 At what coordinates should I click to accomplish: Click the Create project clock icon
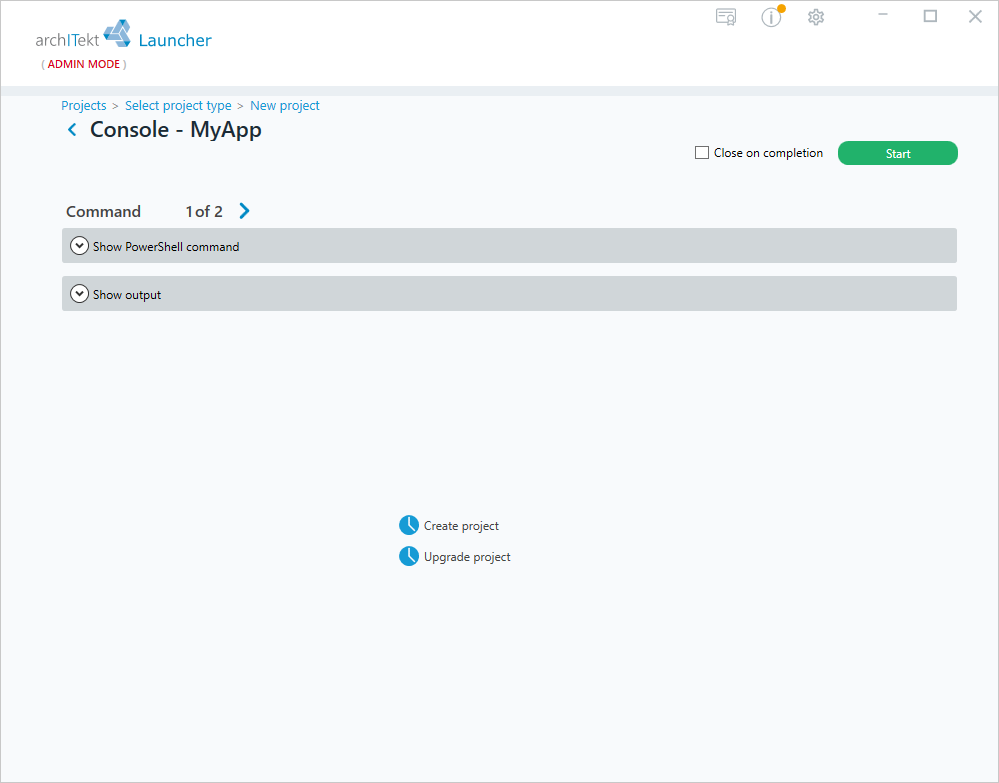point(409,526)
